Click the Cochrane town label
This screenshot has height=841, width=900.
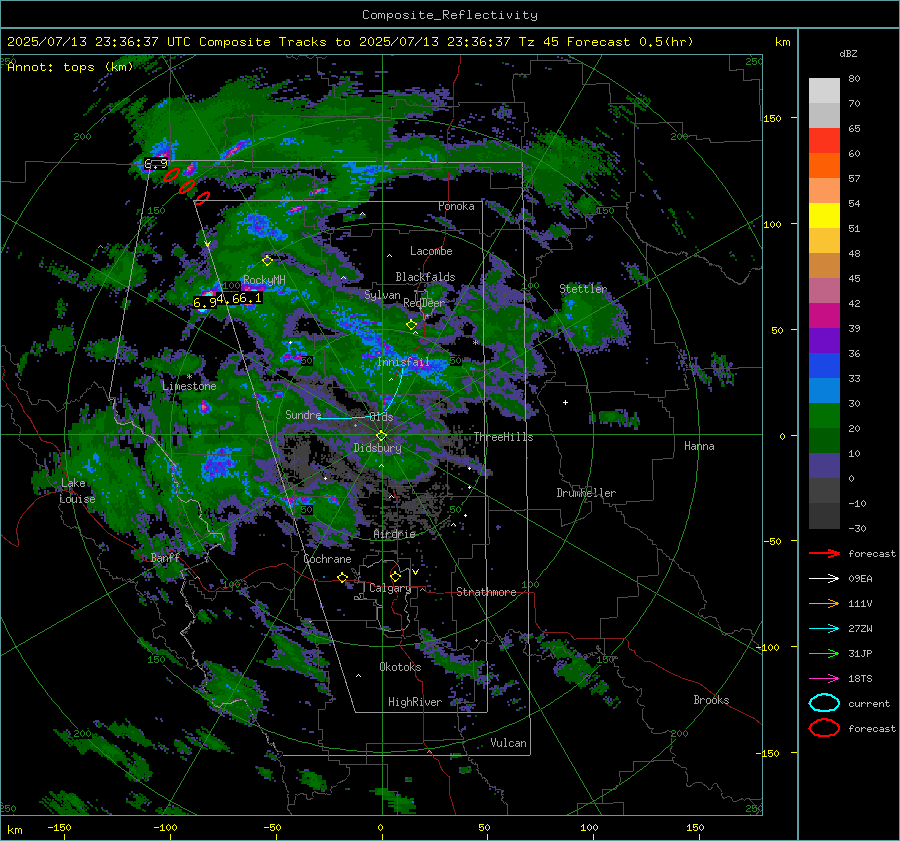click(x=327, y=559)
